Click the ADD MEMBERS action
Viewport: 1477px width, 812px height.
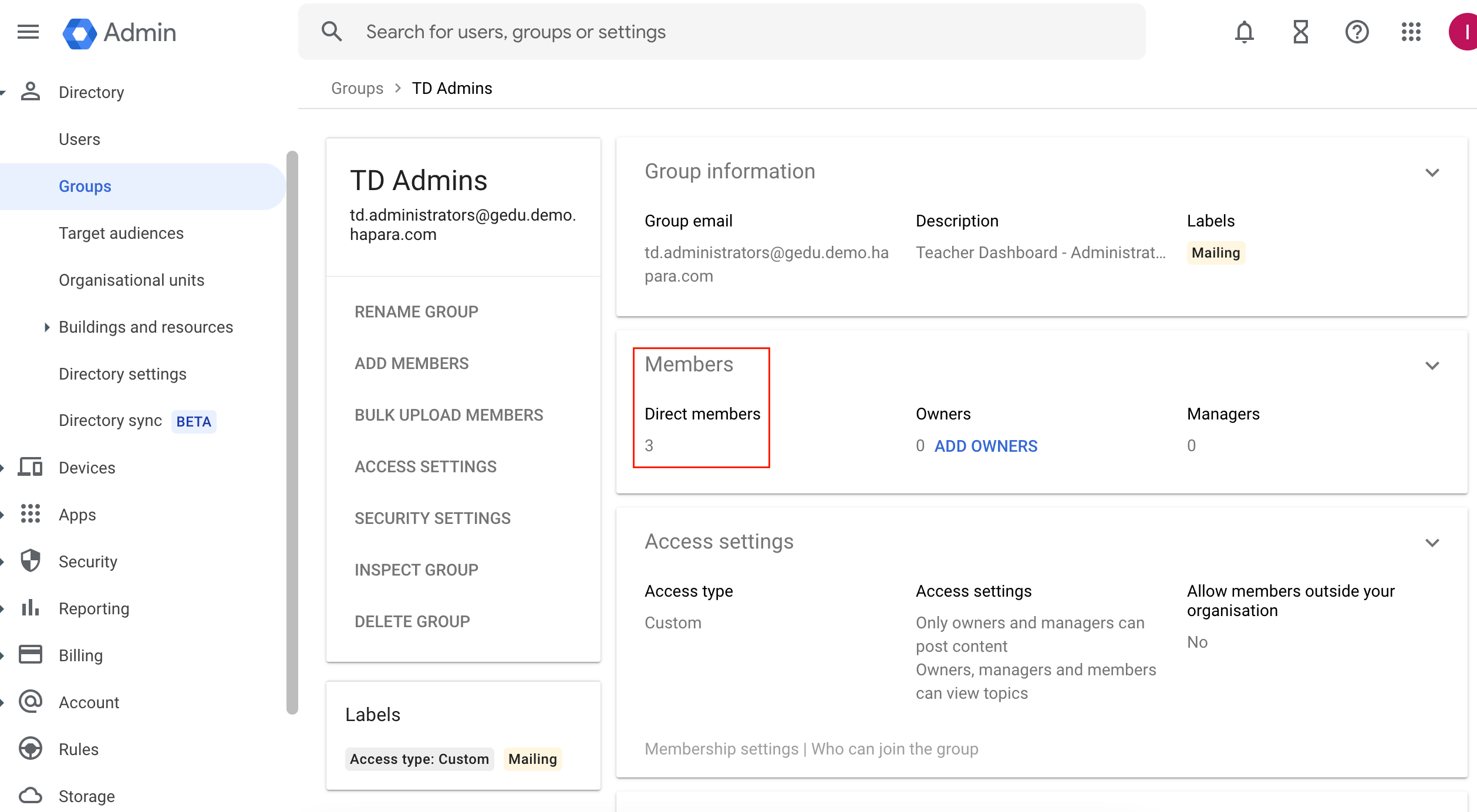tap(412, 363)
